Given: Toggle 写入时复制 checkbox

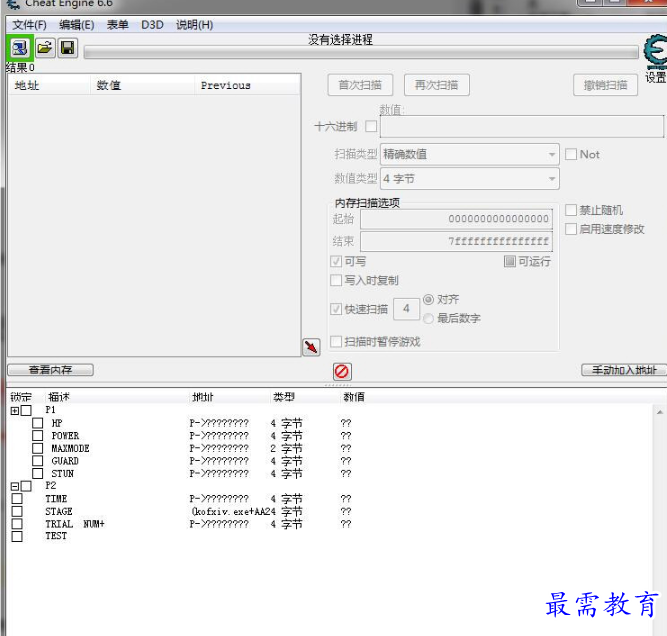Looking at the screenshot, I should coord(336,280).
